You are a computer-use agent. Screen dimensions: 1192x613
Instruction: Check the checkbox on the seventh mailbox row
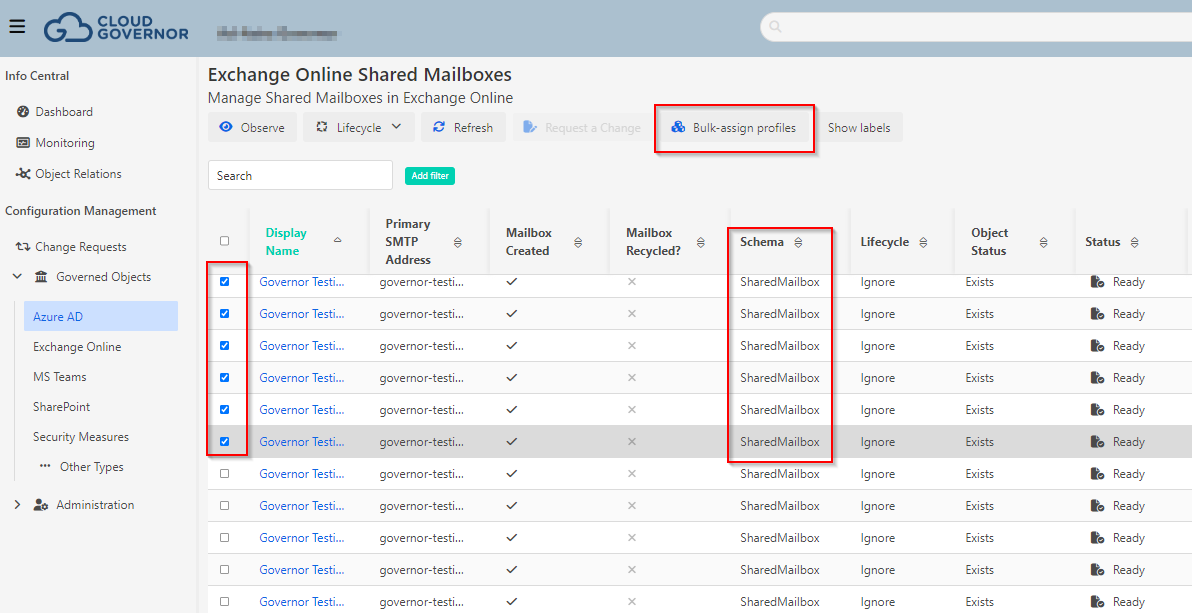pyautogui.click(x=224, y=473)
